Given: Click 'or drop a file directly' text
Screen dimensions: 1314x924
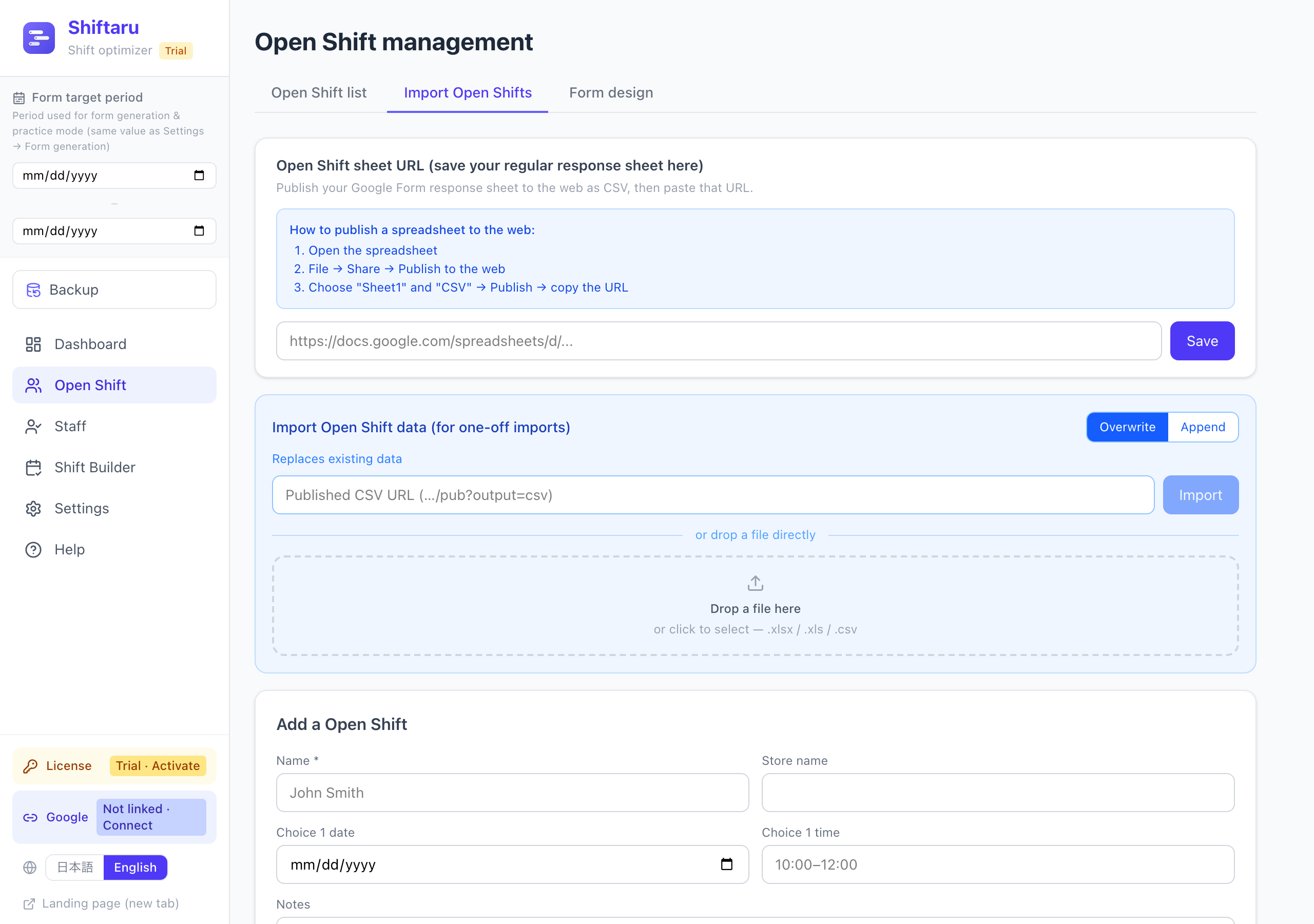Looking at the screenshot, I should point(755,535).
